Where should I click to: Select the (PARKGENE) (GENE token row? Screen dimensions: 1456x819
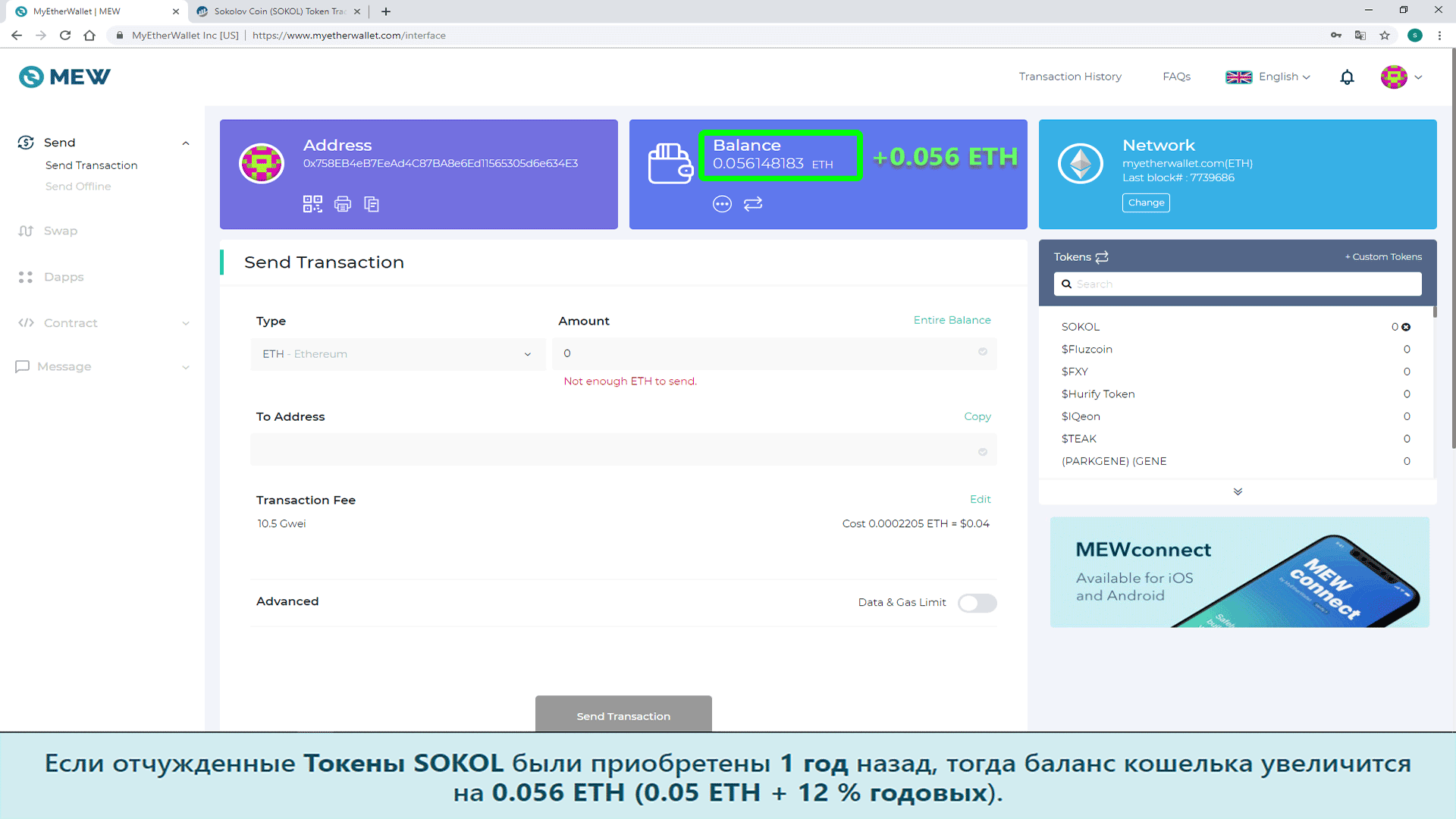coord(1236,461)
